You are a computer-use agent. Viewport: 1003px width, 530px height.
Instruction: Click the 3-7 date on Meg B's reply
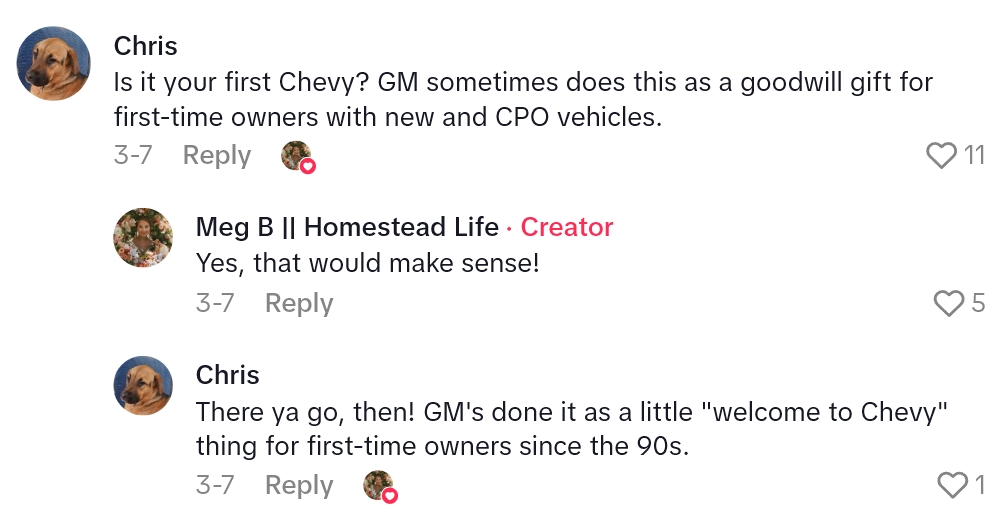[x=215, y=303]
